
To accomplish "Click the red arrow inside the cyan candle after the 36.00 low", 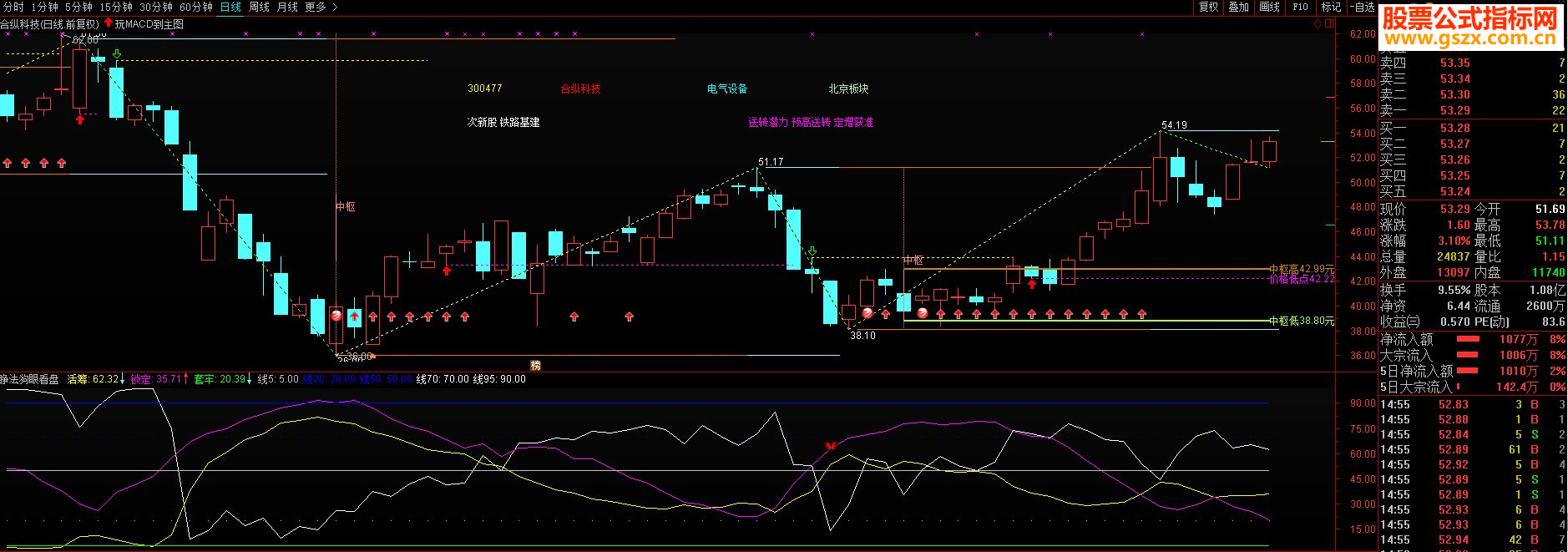I will coord(355,317).
